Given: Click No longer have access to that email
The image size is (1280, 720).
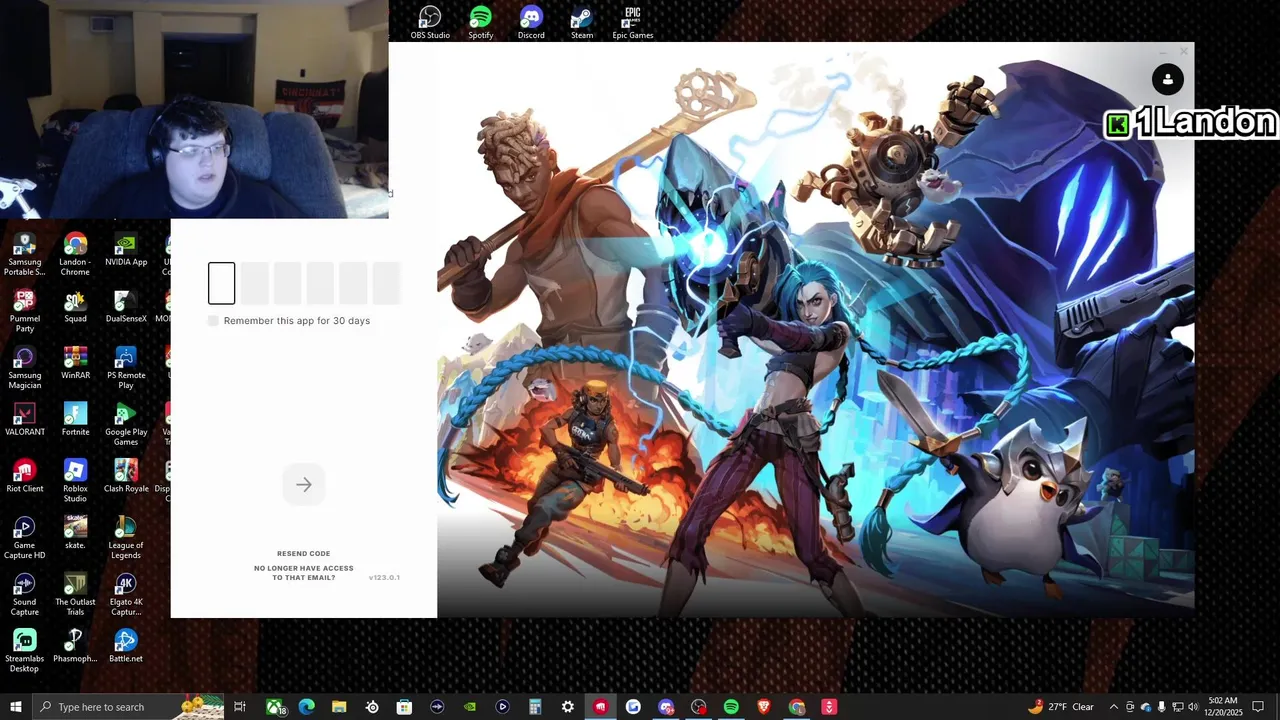Looking at the screenshot, I should tap(304, 573).
